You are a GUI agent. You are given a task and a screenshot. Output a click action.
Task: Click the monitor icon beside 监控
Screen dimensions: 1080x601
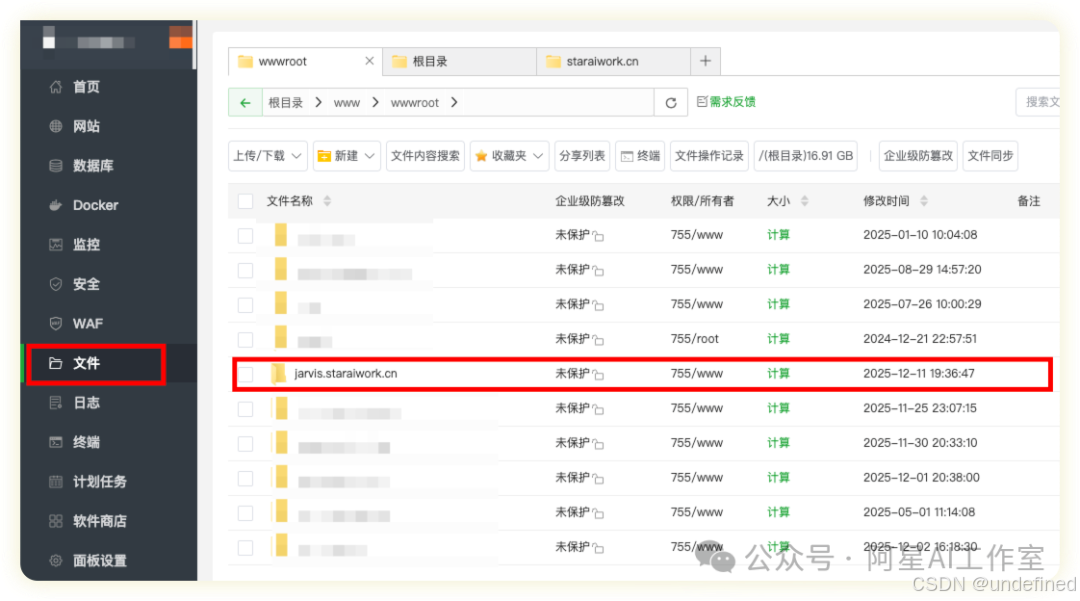click(x=56, y=244)
